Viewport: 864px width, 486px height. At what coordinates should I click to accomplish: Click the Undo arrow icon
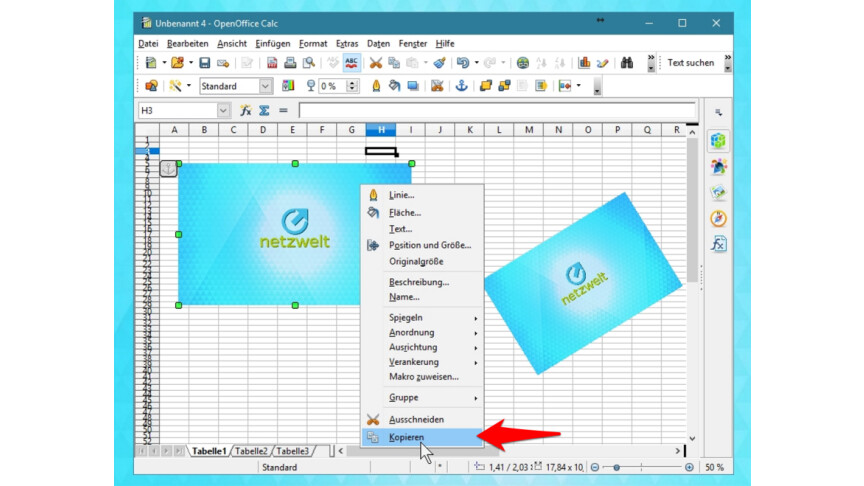click(x=463, y=63)
